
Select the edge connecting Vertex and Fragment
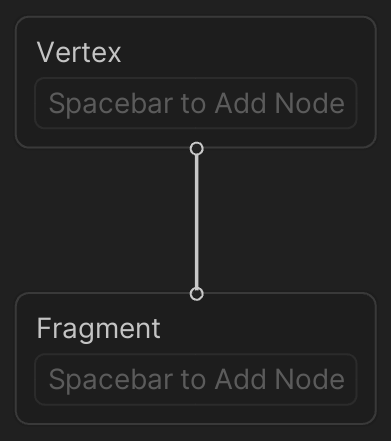197,221
